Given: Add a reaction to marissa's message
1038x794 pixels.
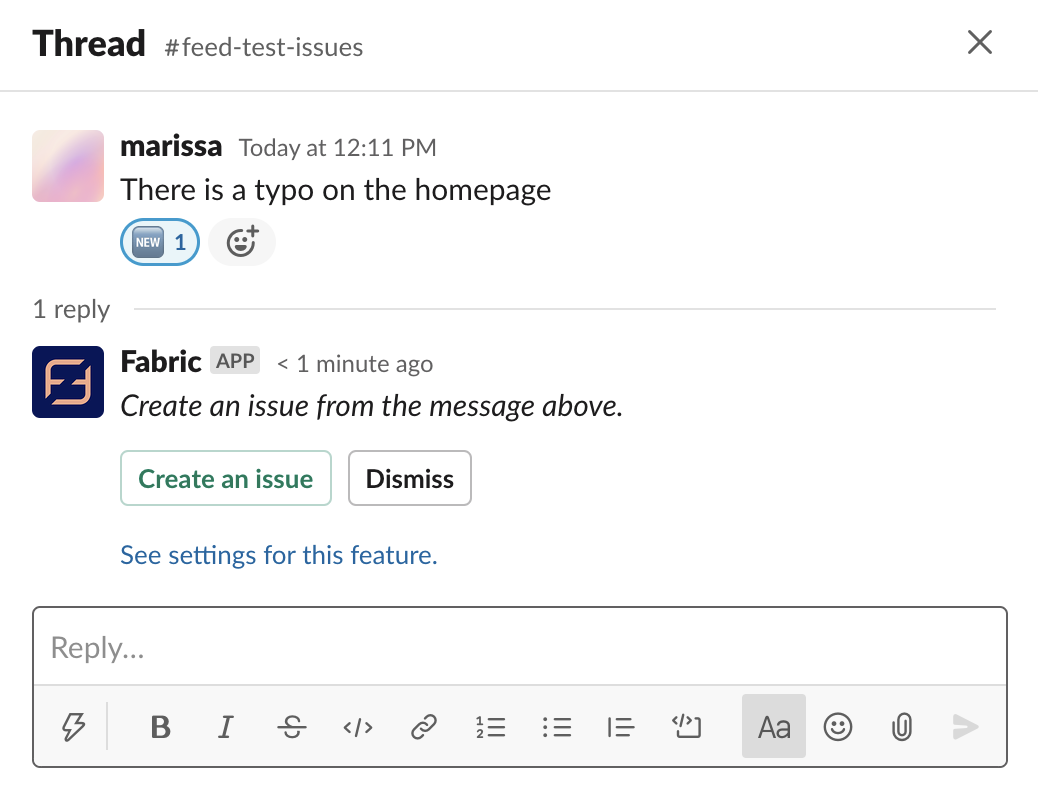Looking at the screenshot, I should pos(242,242).
